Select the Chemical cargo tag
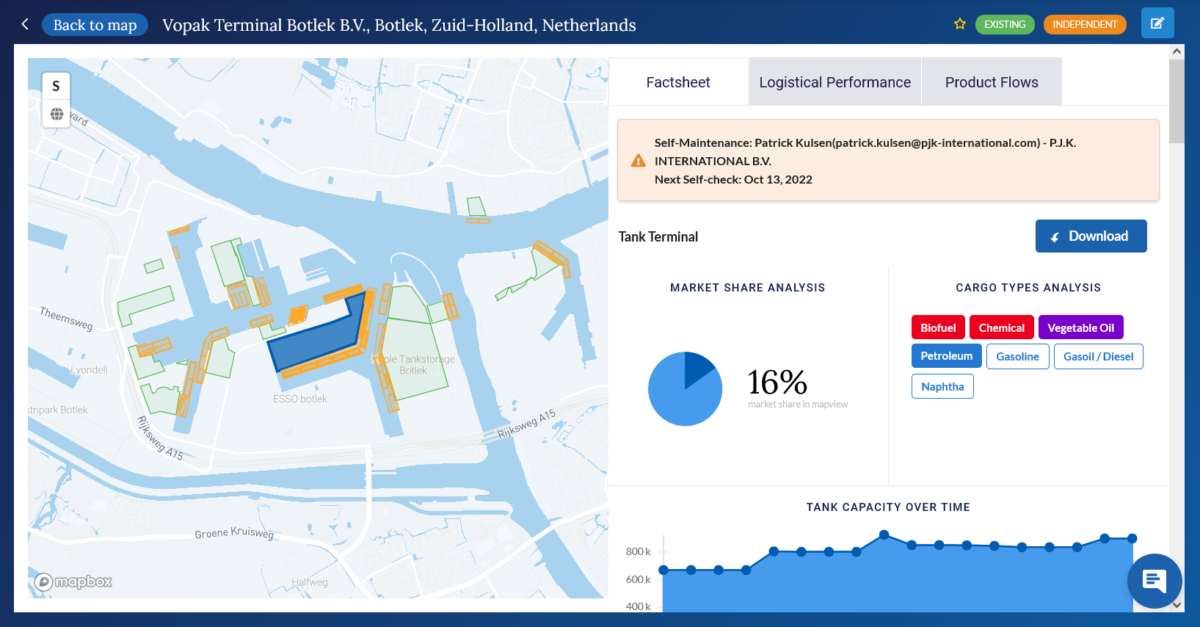Image resolution: width=1200 pixels, height=627 pixels. pyautogui.click(x=1002, y=327)
